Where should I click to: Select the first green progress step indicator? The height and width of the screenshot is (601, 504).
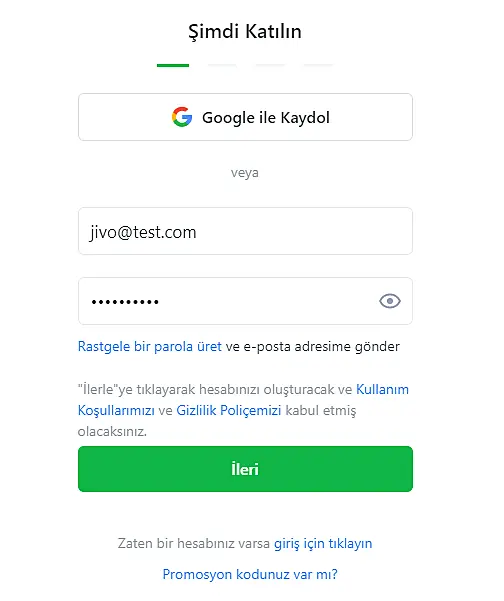(173, 66)
